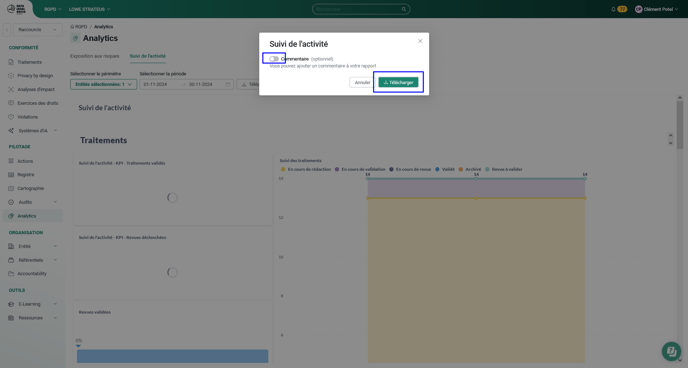Click the green Télécharger button

398,82
